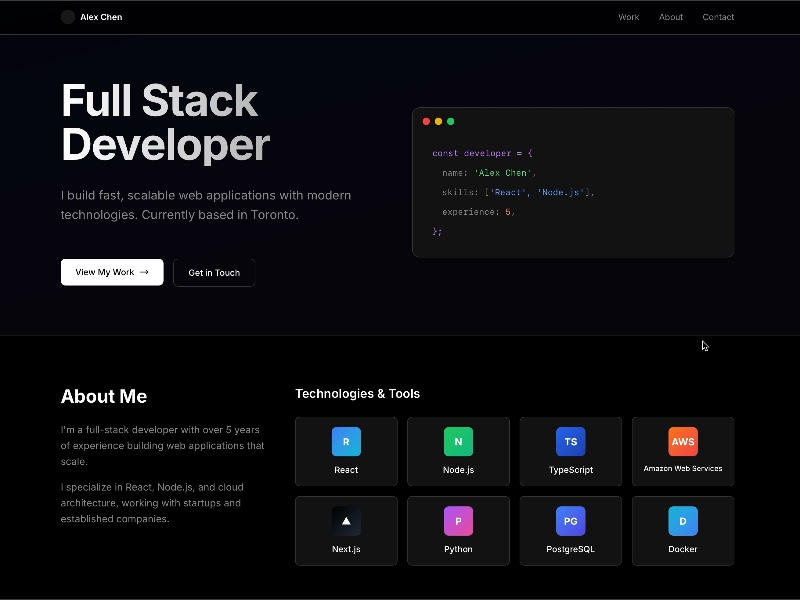Click the About Me heading
The height and width of the screenshot is (600, 800).
103,396
